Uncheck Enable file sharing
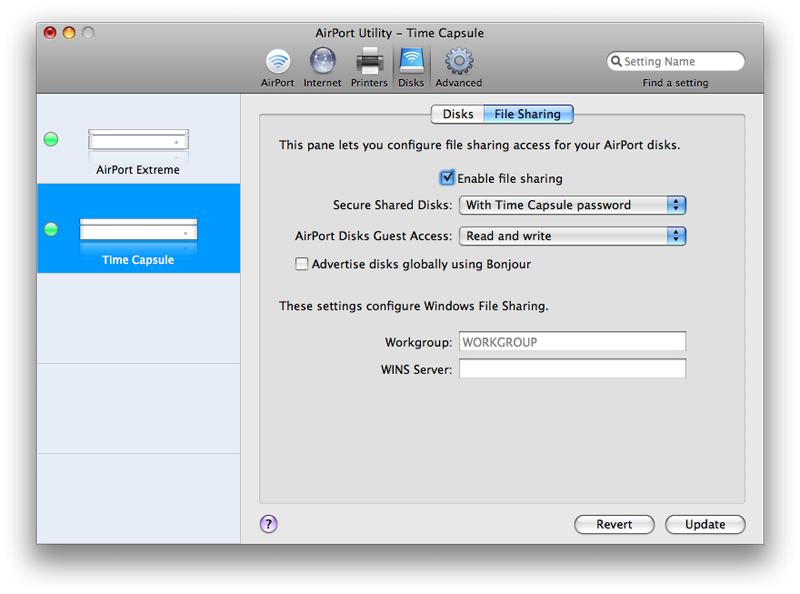 pyautogui.click(x=446, y=178)
